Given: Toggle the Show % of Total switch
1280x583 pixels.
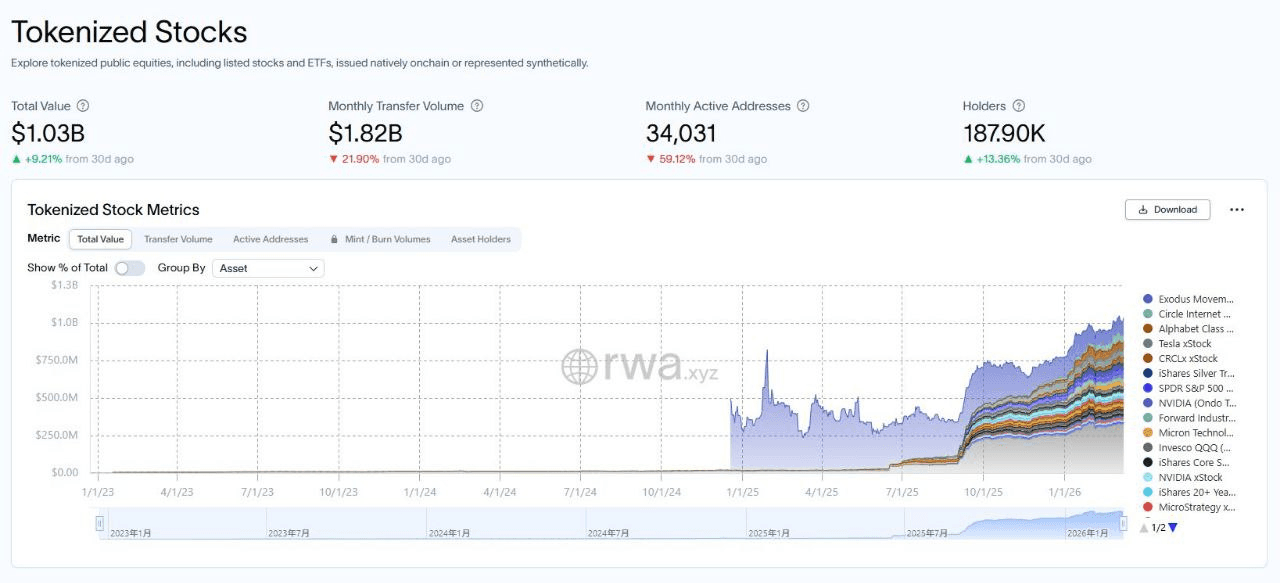Looking at the screenshot, I should pyautogui.click(x=129, y=268).
